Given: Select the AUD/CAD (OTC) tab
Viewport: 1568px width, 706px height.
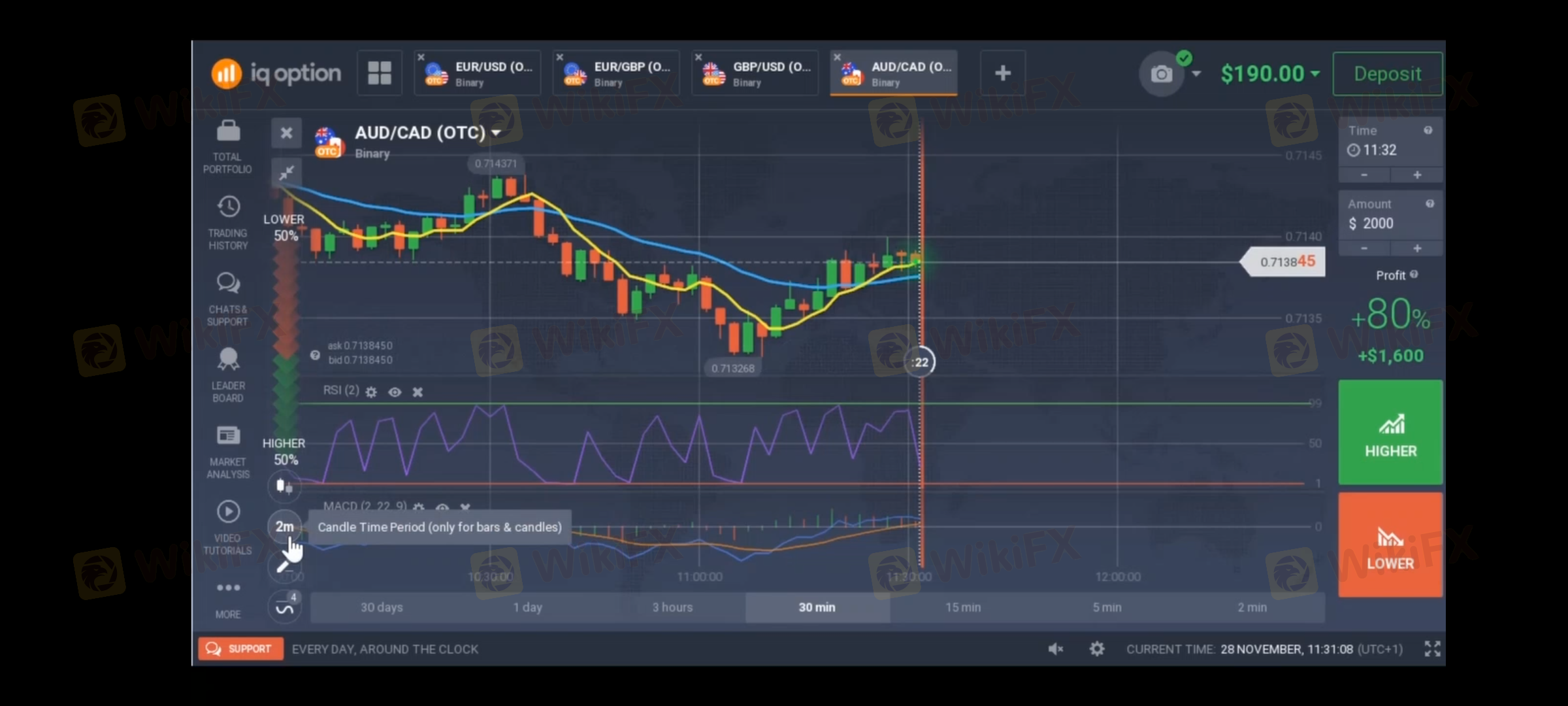Looking at the screenshot, I should click(894, 73).
